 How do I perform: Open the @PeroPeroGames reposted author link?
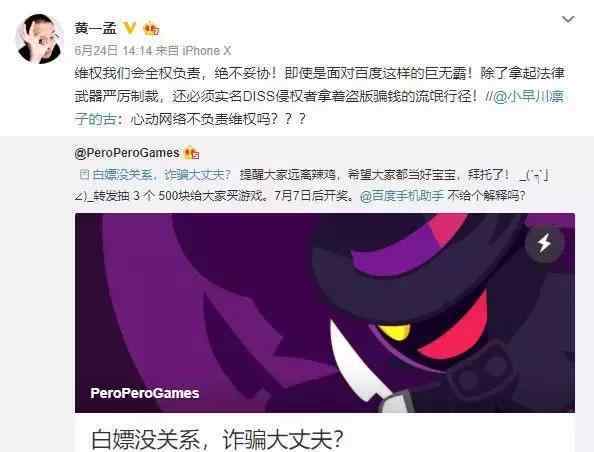[x=127, y=153]
